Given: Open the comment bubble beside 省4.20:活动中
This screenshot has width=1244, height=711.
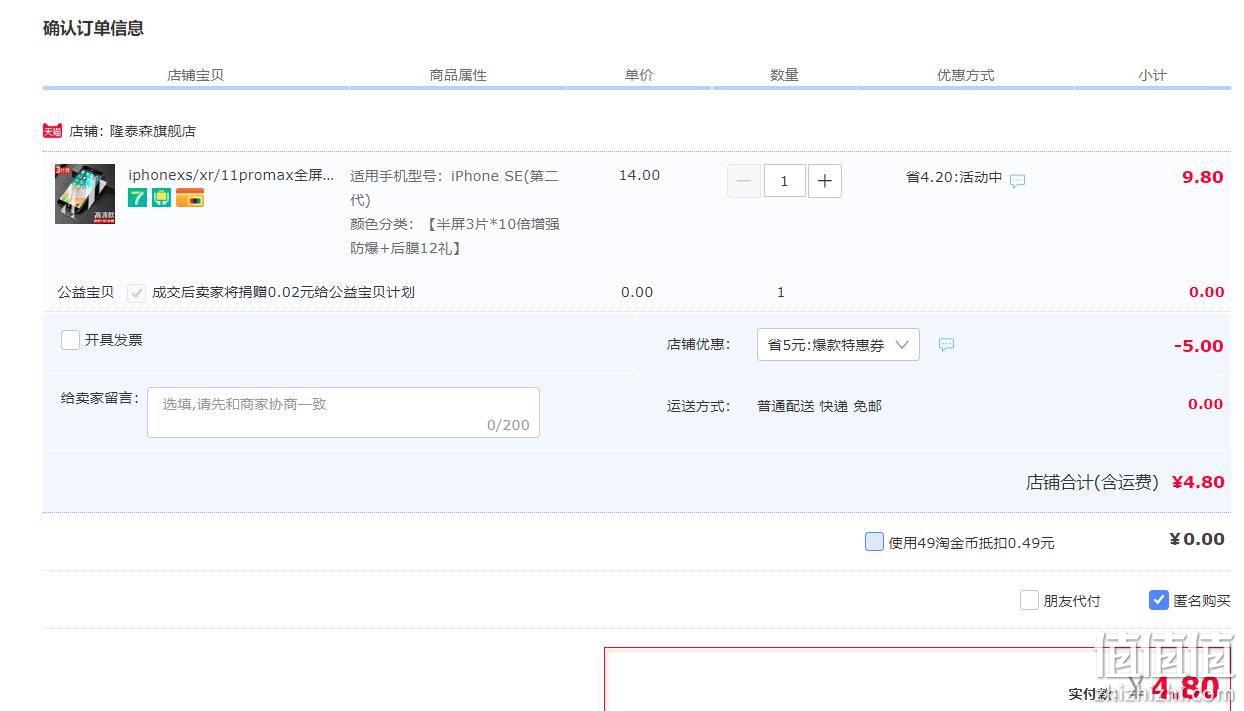Looking at the screenshot, I should click(x=1017, y=181).
